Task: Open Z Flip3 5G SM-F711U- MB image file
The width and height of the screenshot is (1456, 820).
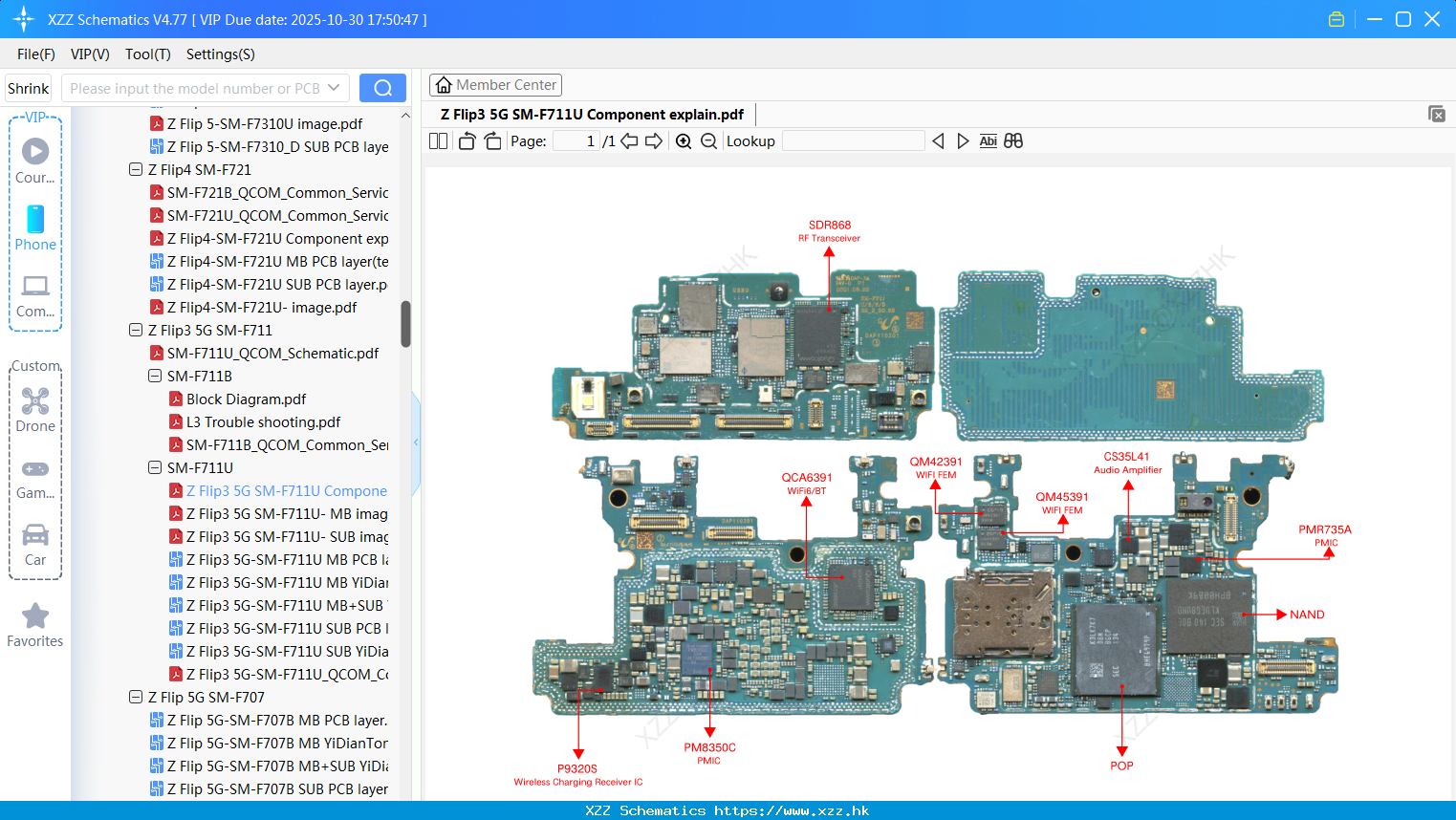Action: tap(279, 514)
